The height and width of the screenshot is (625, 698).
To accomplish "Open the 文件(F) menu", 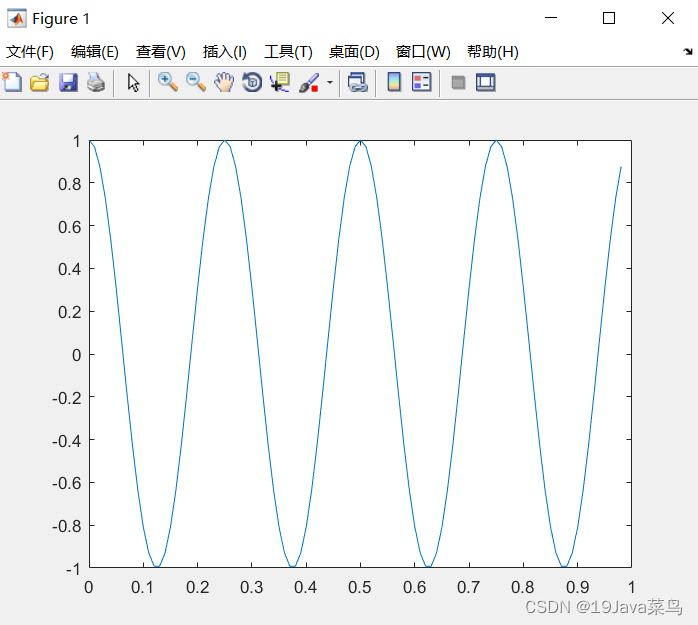I will pos(30,52).
